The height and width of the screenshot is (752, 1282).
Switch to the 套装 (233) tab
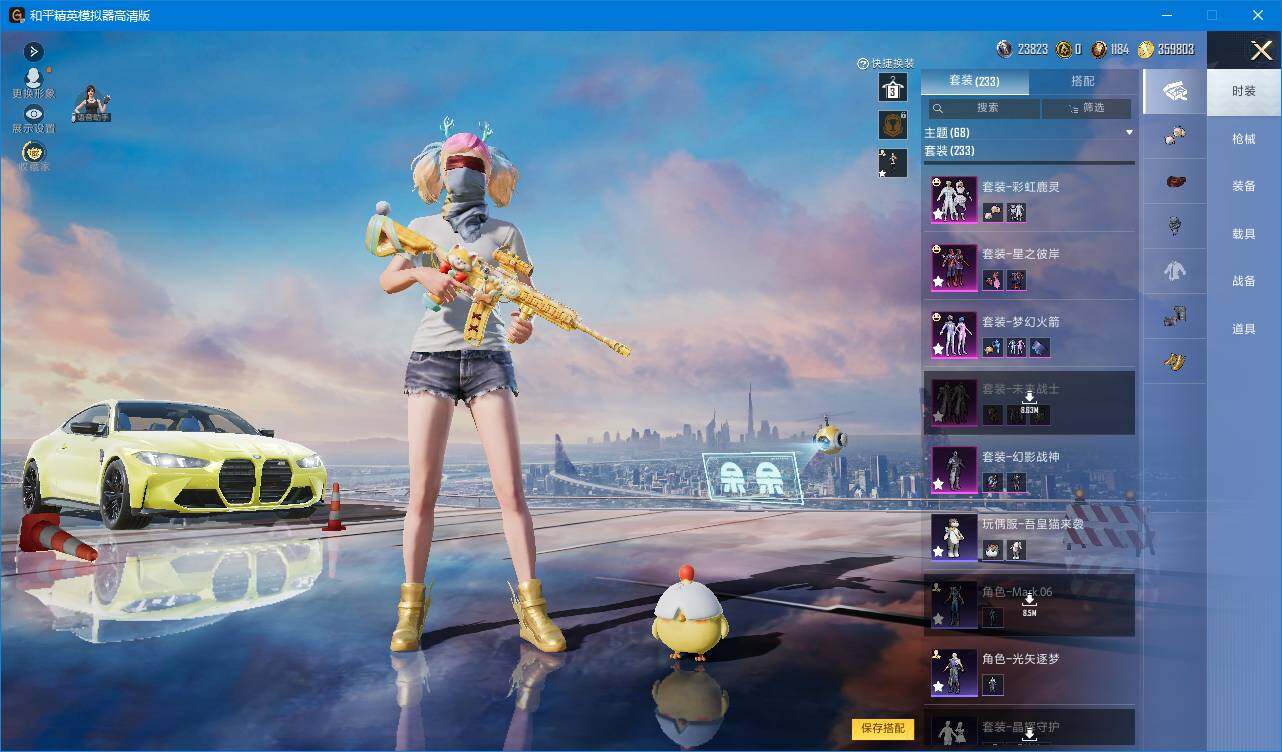click(974, 81)
